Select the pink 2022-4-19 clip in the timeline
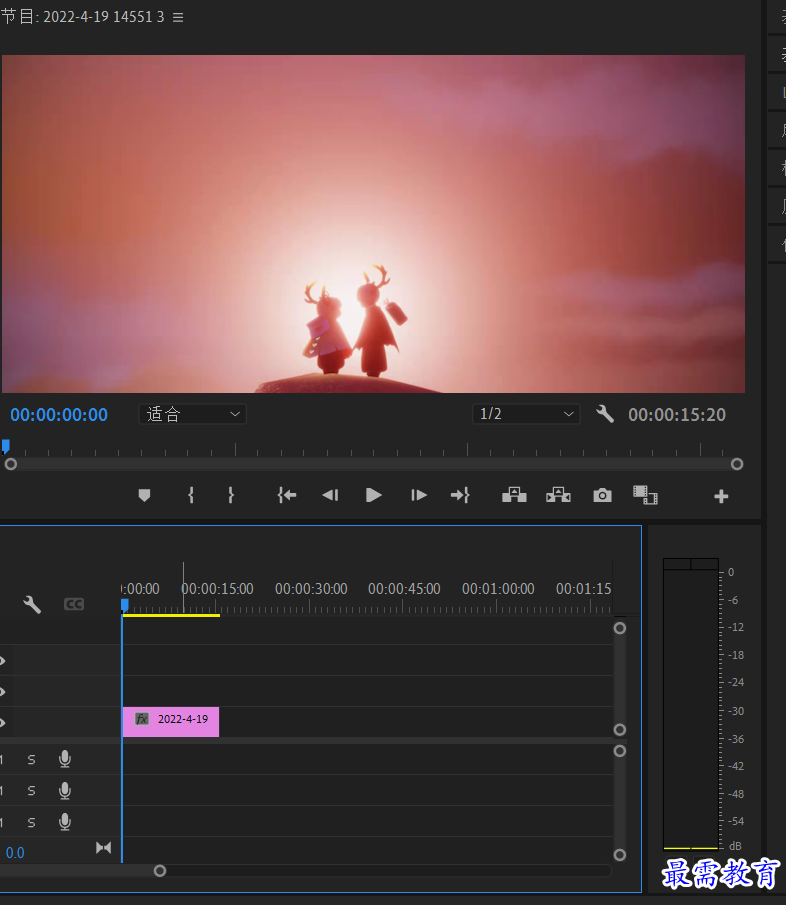The width and height of the screenshot is (786, 905). pos(171,721)
